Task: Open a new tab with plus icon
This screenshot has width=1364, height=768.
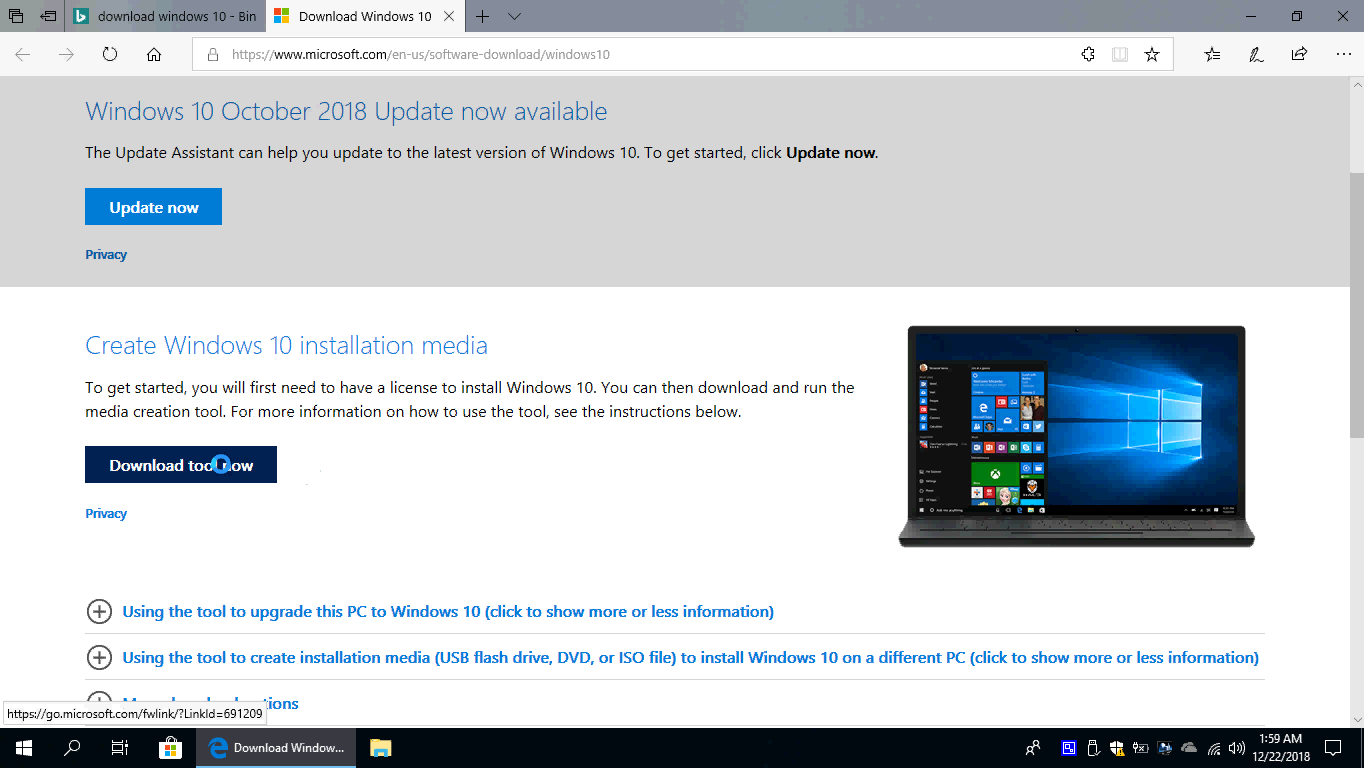Action: tap(483, 16)
